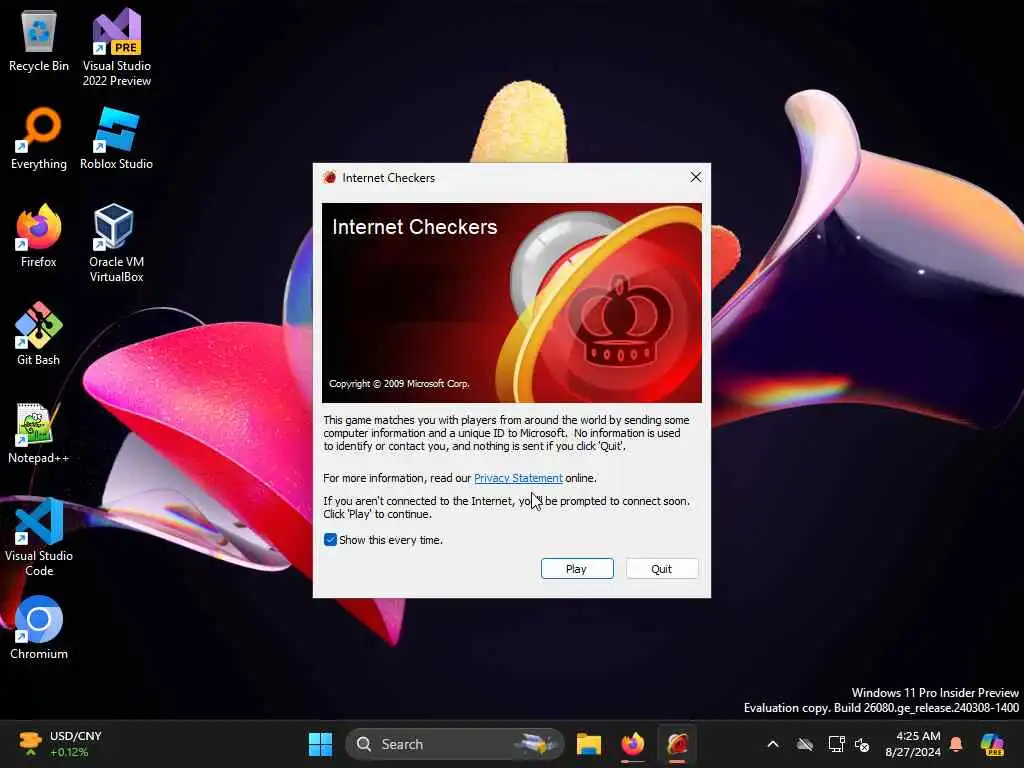Select Visual Studio 2022 Preview desktop icon
Image resolution: width=1024 pixels, height=768 pixels.
coord(116,47)
